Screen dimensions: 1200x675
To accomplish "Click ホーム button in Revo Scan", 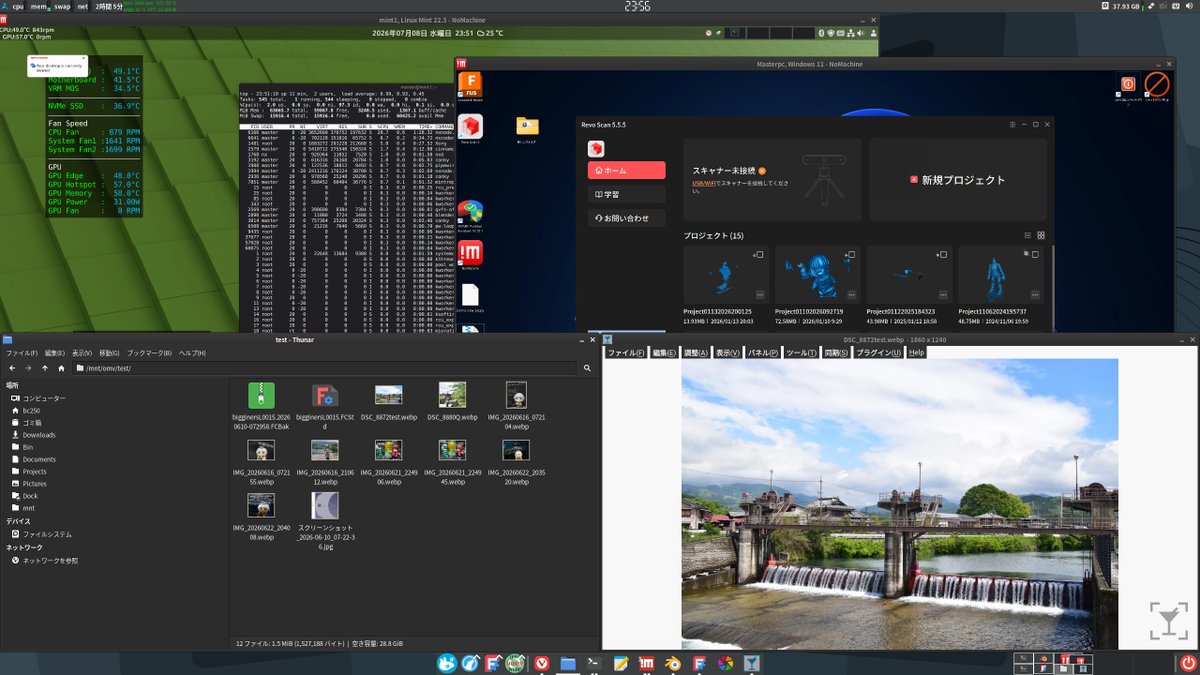I will (x=626, y=171).
